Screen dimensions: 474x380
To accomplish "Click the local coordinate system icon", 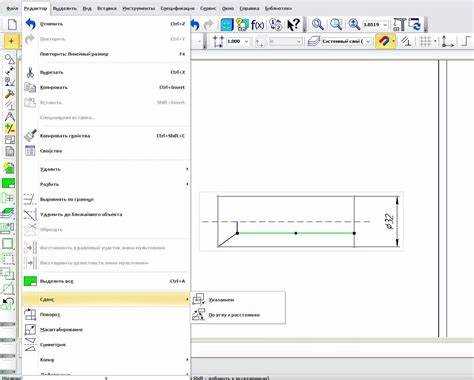I will click(x=447, y=42).
